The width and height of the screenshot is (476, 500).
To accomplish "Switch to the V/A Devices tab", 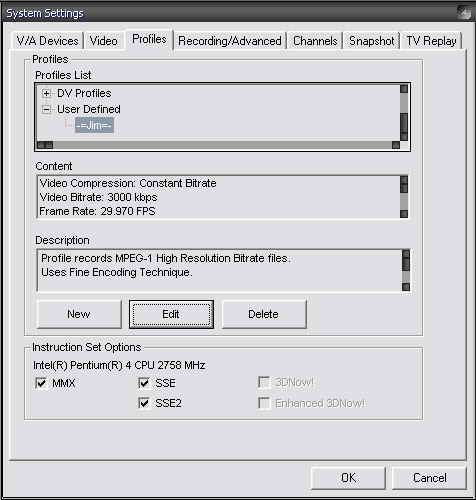I will click(x=47, y=41).
